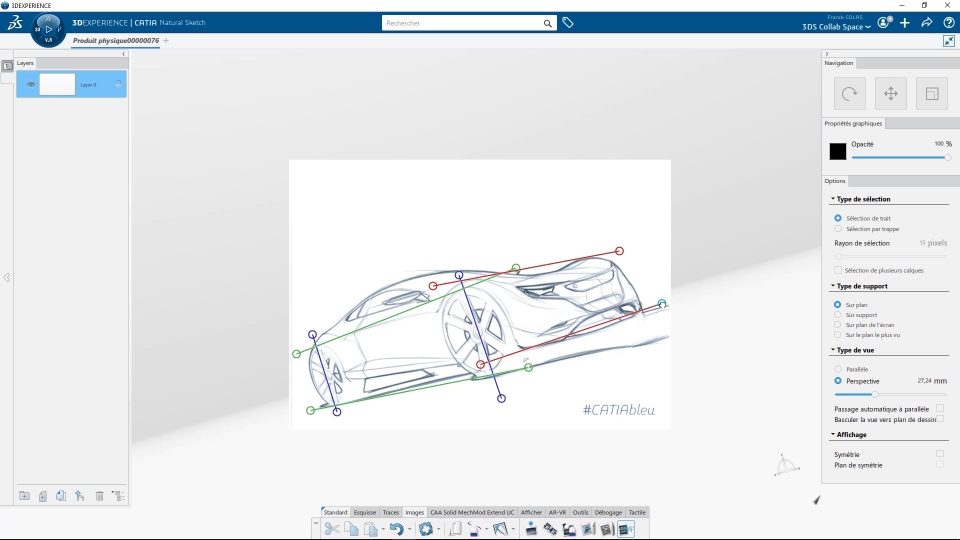Open the Tactile toolbar tab
Screen dimensions: 960x540
(x=637, y=512)
